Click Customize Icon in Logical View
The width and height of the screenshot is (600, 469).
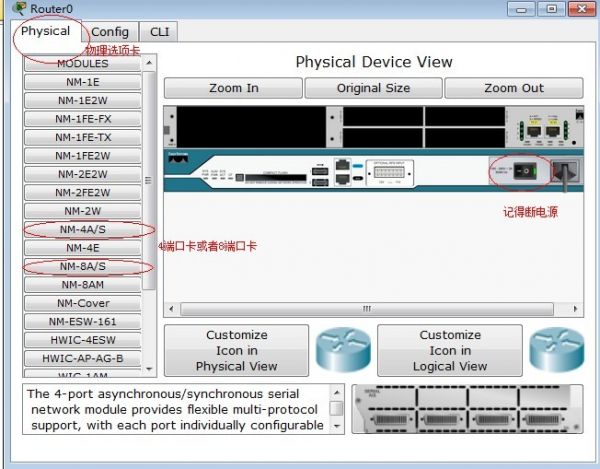[x=450, y=350]
